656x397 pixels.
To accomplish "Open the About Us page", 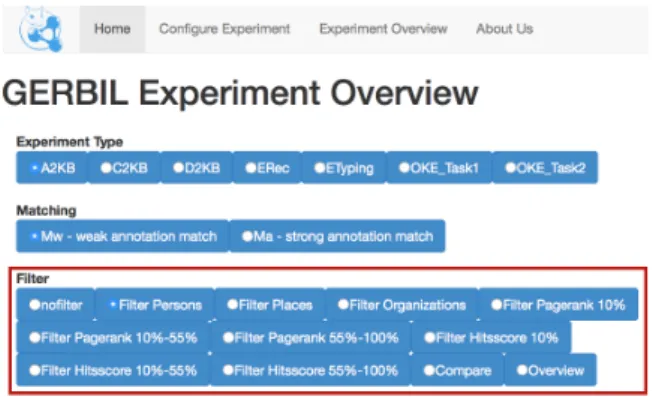I will point(505,29).
